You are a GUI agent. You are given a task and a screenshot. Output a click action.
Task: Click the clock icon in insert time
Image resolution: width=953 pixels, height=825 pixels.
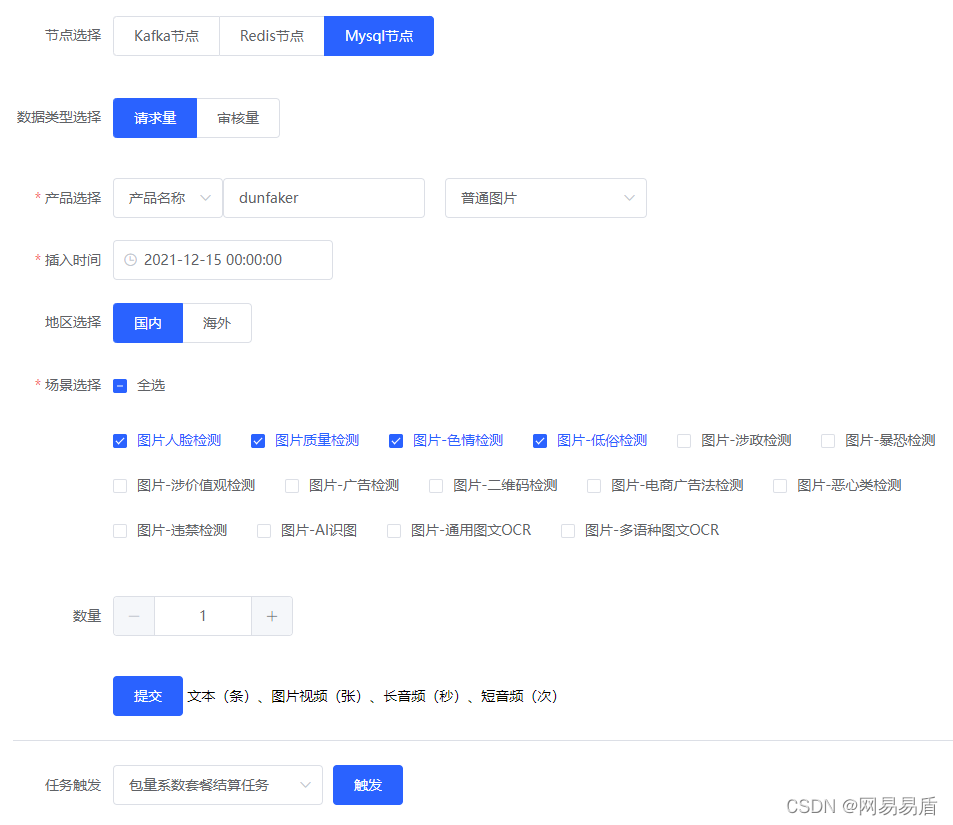tap(131, 260)
